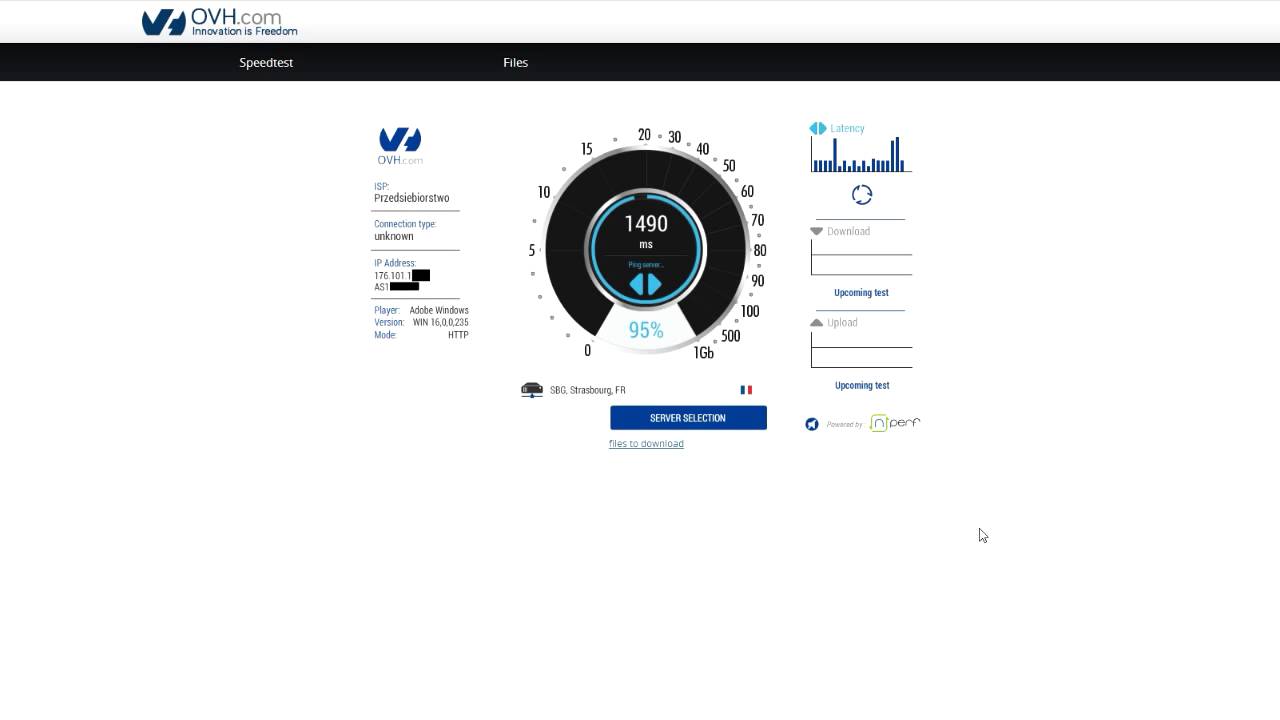Click the Upload graph box
The image size is (1280, 720).
pos(861,350)
